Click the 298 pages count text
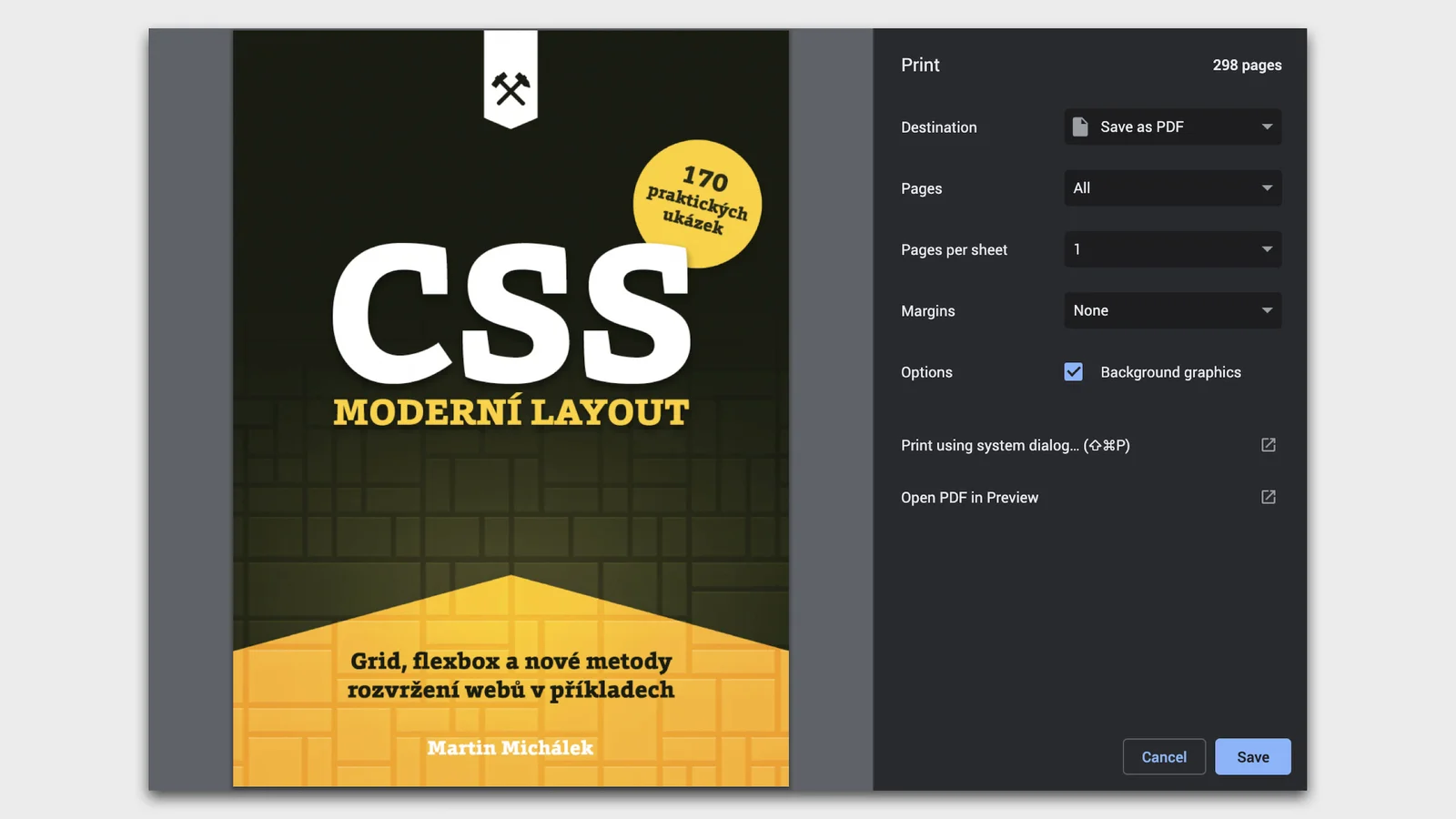Viewport: 1456px width, 819px height. point(1247,66)
